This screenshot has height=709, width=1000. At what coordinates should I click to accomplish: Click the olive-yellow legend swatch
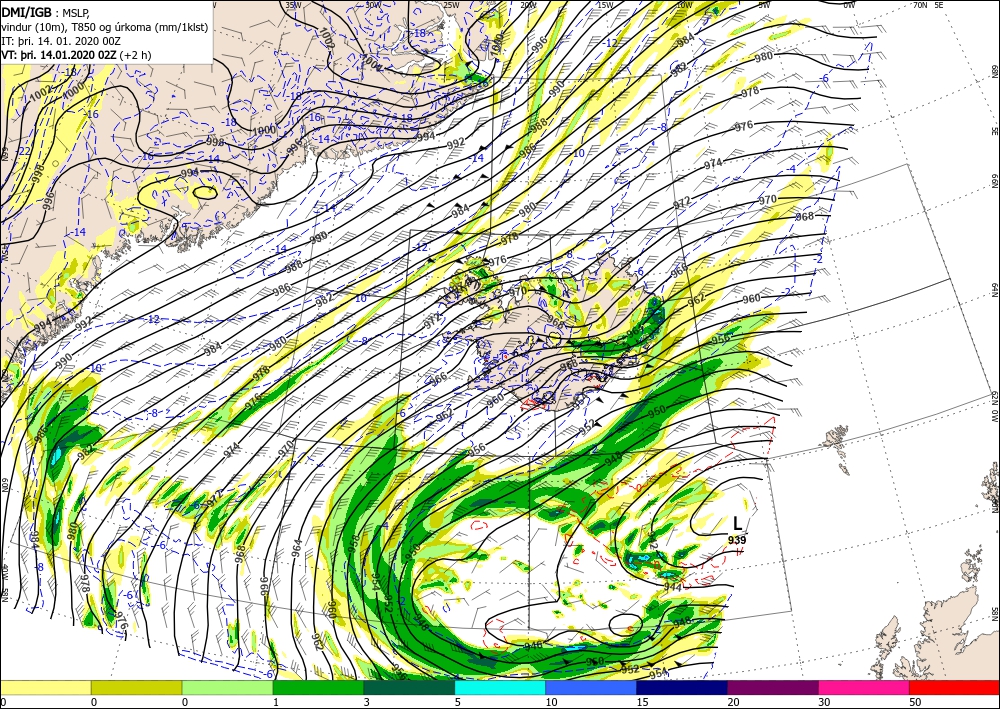[136, 687]
